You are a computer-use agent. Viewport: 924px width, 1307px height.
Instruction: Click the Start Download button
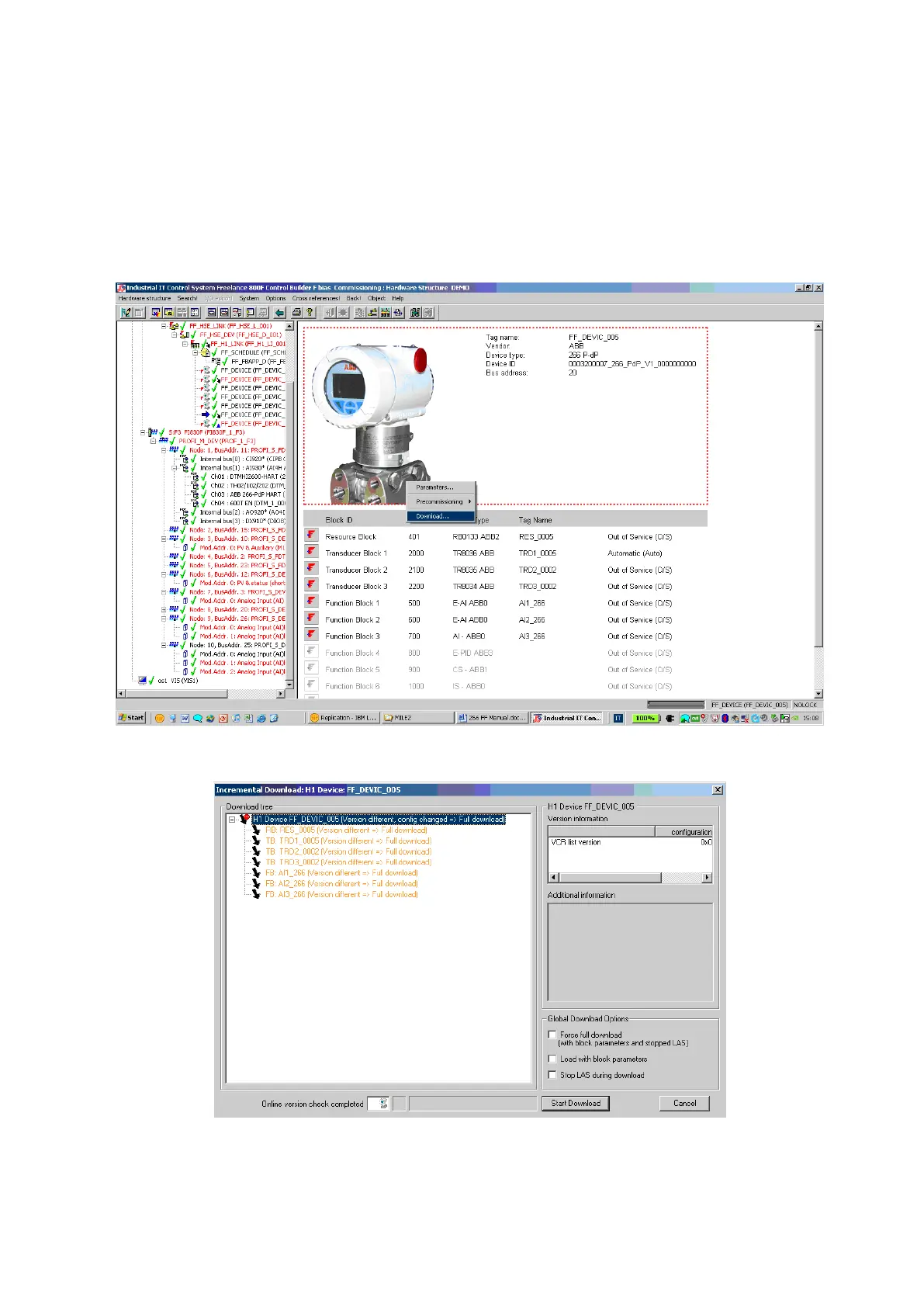576,1103
